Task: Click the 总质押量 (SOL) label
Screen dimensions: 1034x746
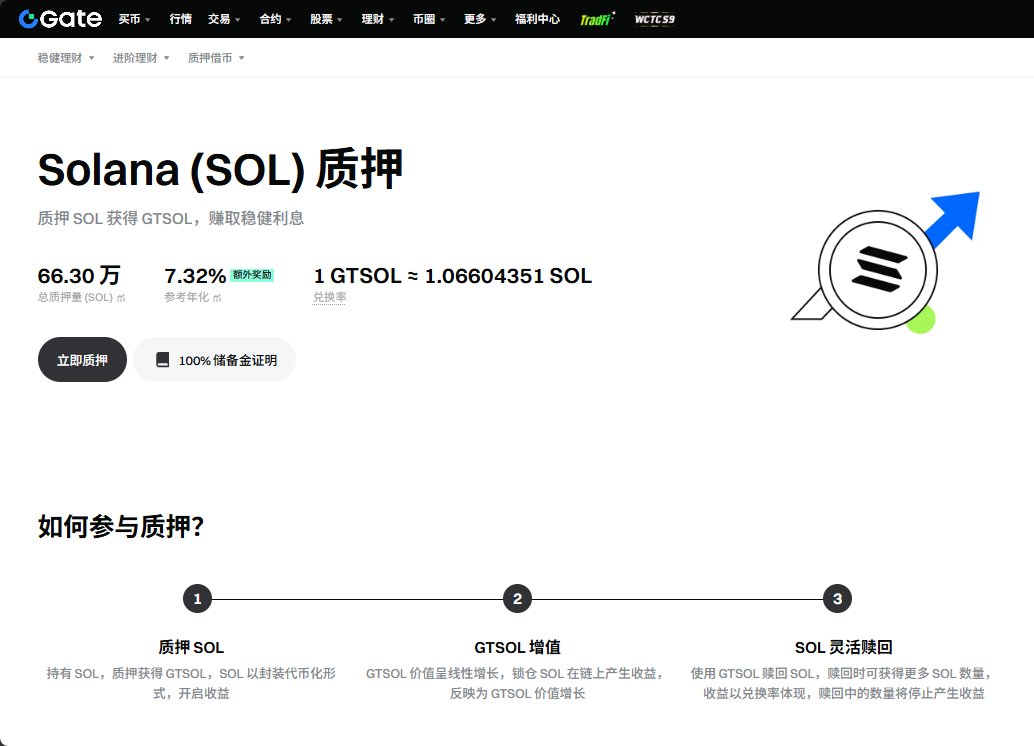Action: tap(75, 297)
